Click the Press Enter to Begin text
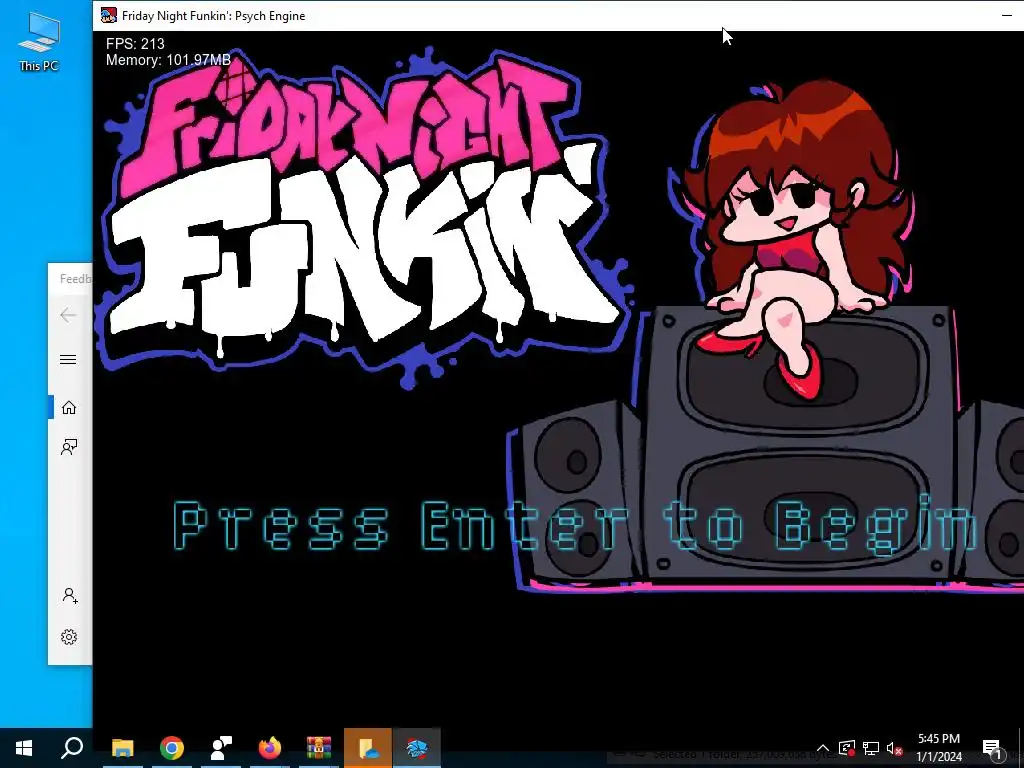Screen dimensions: 1024x768 575,526
